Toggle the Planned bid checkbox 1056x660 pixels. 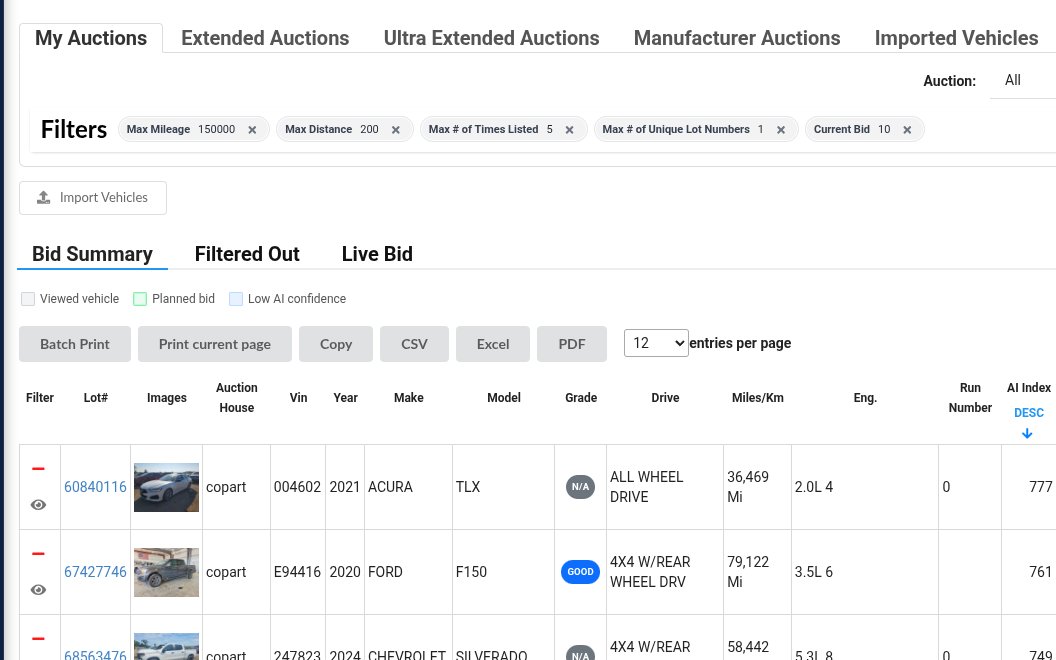click(x=140, y=299)
